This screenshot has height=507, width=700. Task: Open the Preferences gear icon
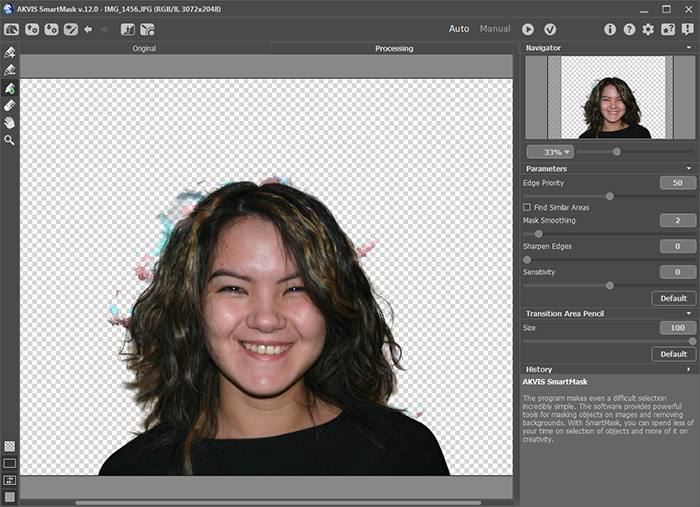point(648,29)
